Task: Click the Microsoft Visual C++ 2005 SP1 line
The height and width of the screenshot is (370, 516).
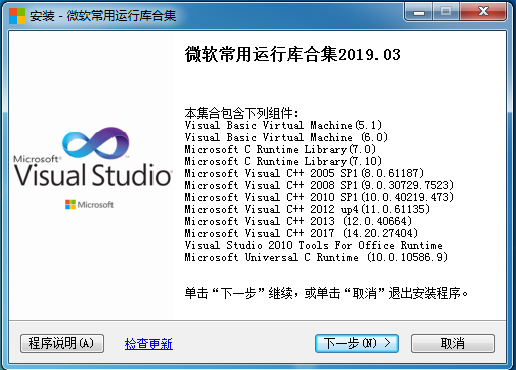Action: click(304, 173)
